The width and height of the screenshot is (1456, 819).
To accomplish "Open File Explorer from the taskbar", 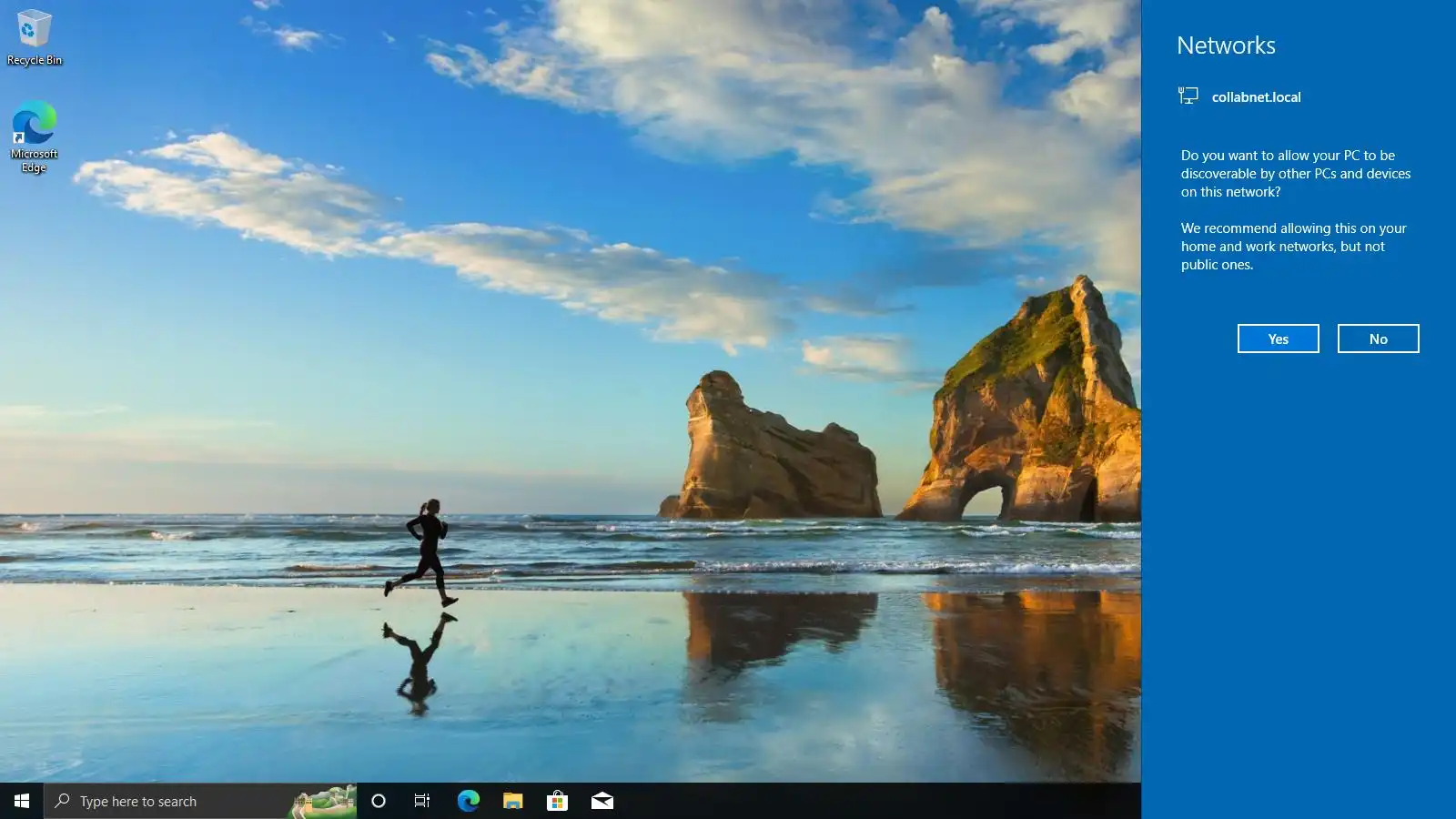I will tap(512, 801).
